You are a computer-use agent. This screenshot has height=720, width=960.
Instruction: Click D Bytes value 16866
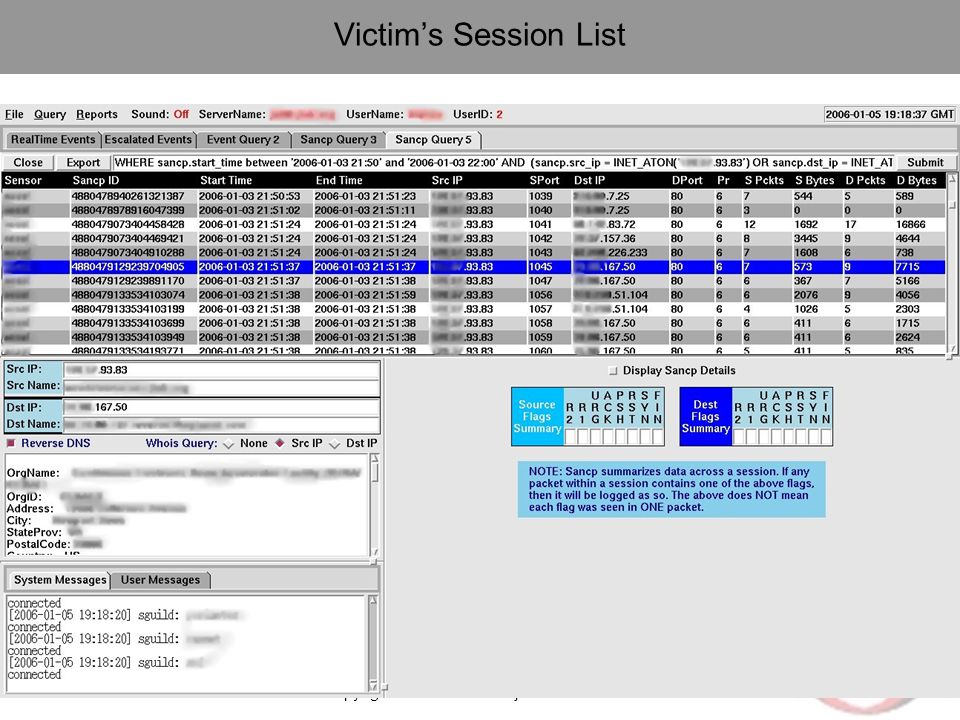[911, 225]
